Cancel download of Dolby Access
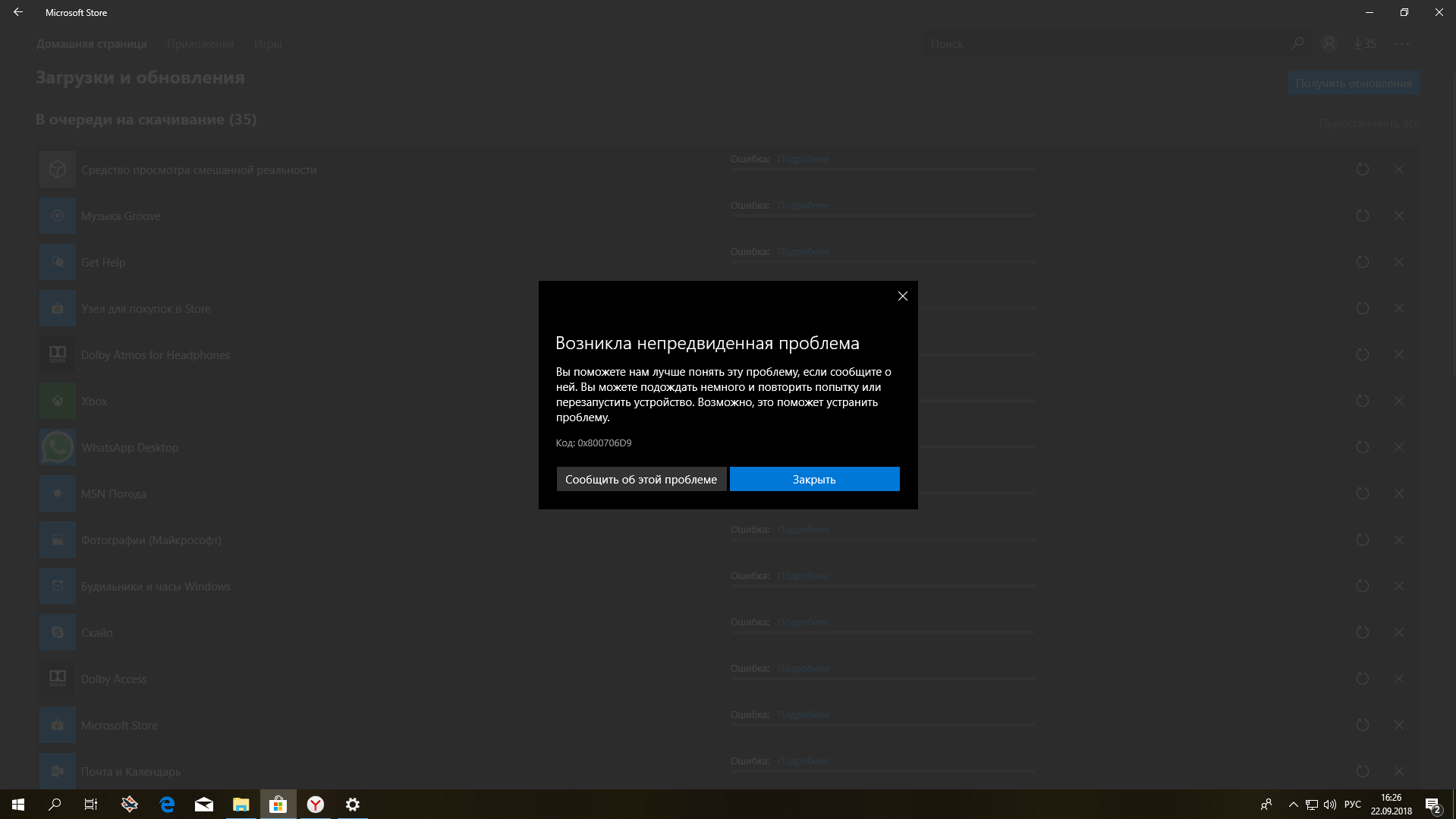1456x819 pixels. coord(1398,679)
